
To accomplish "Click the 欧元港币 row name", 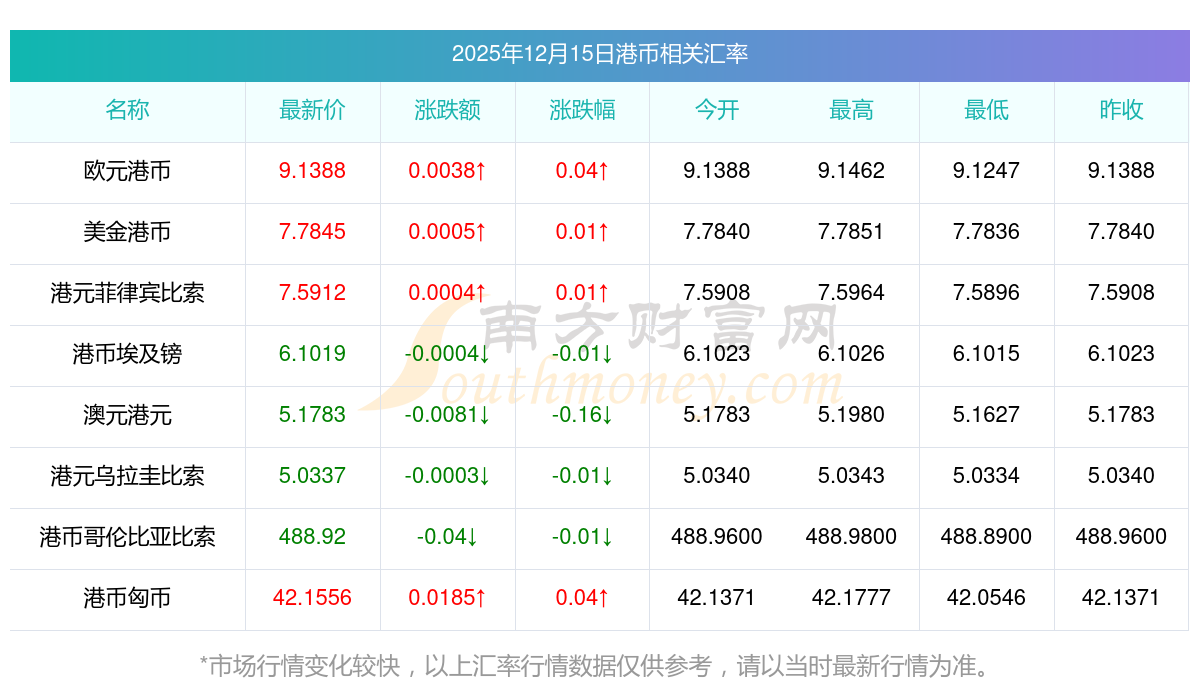I will (x=127, y=171).
